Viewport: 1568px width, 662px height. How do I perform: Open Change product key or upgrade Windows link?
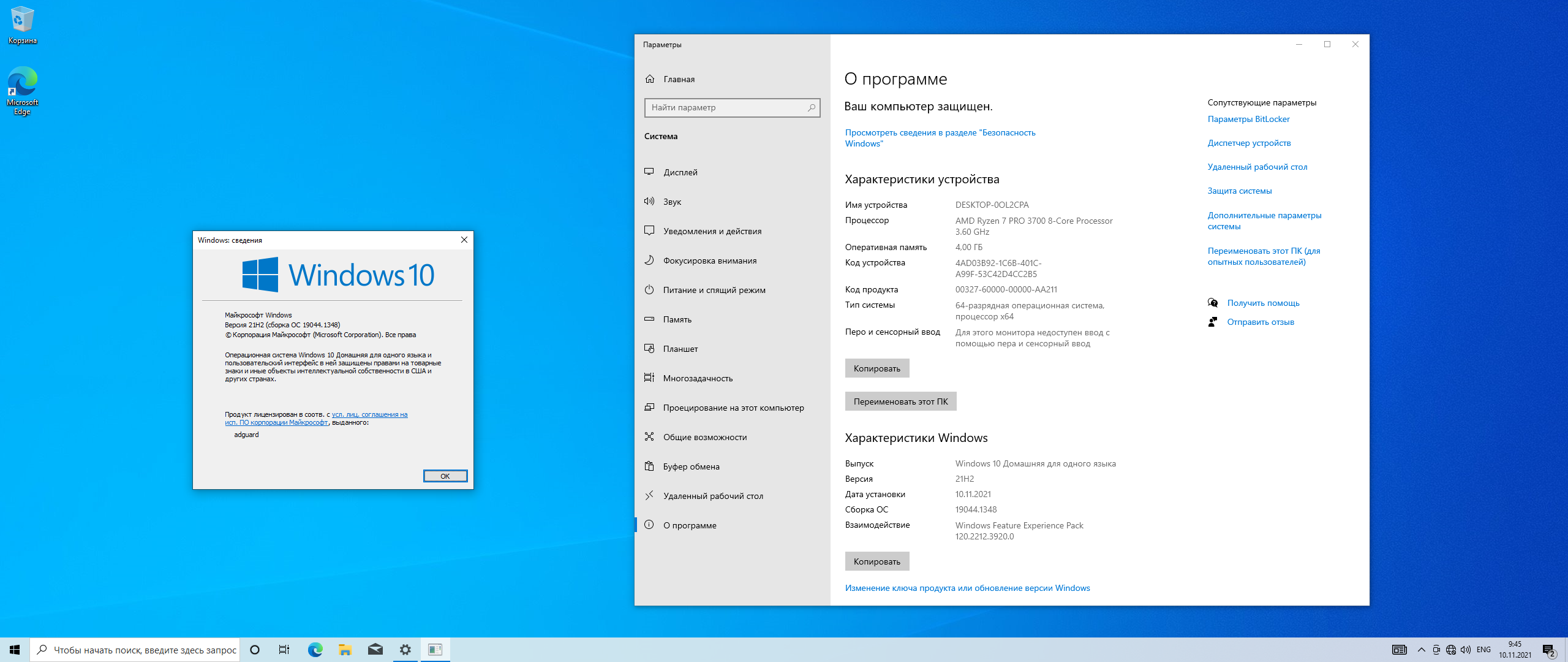click(x=967, y=588)
